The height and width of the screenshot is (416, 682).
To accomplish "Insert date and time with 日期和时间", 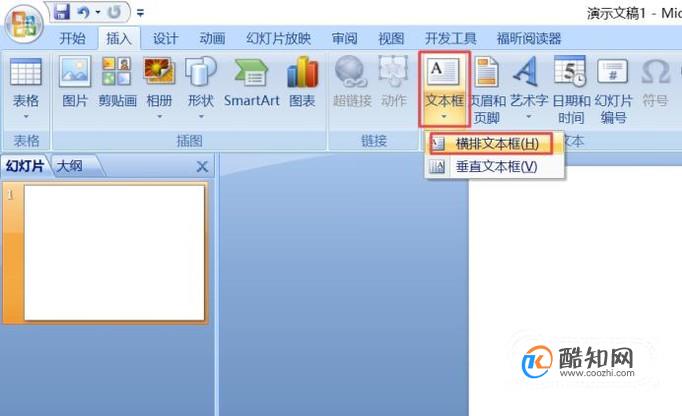I will pos(571,89).
